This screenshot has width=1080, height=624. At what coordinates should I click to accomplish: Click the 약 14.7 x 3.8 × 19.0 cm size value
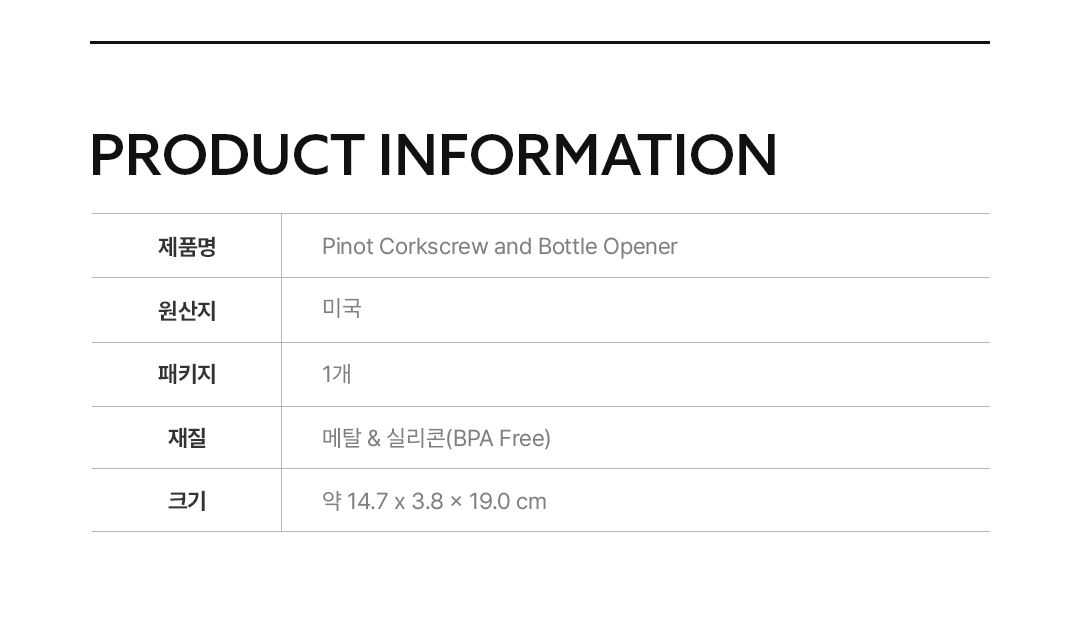pos(434,502)
